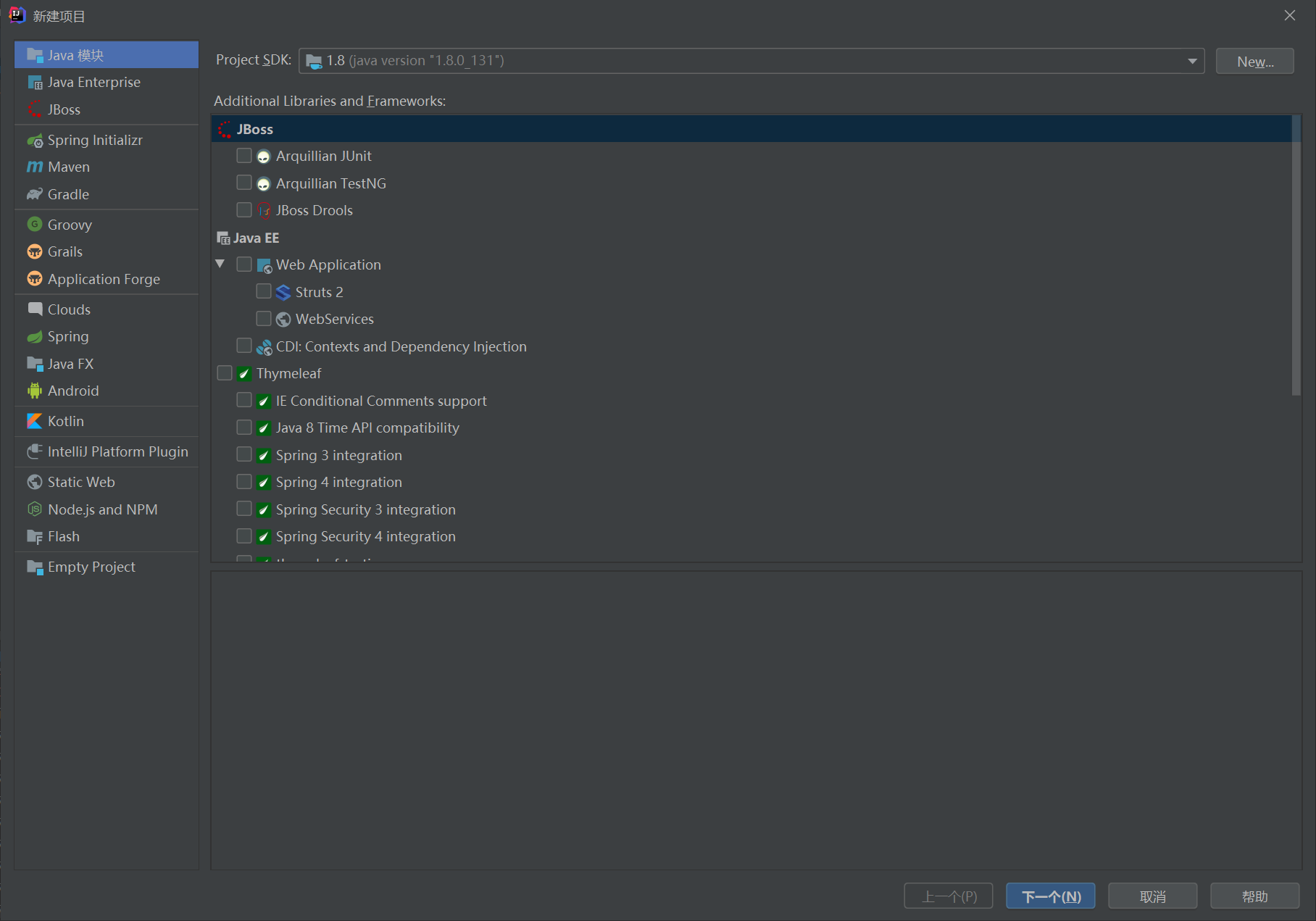The image size is (1316, 921).
Task: Choose the Grails icon
Action: (x=35, y=252)
